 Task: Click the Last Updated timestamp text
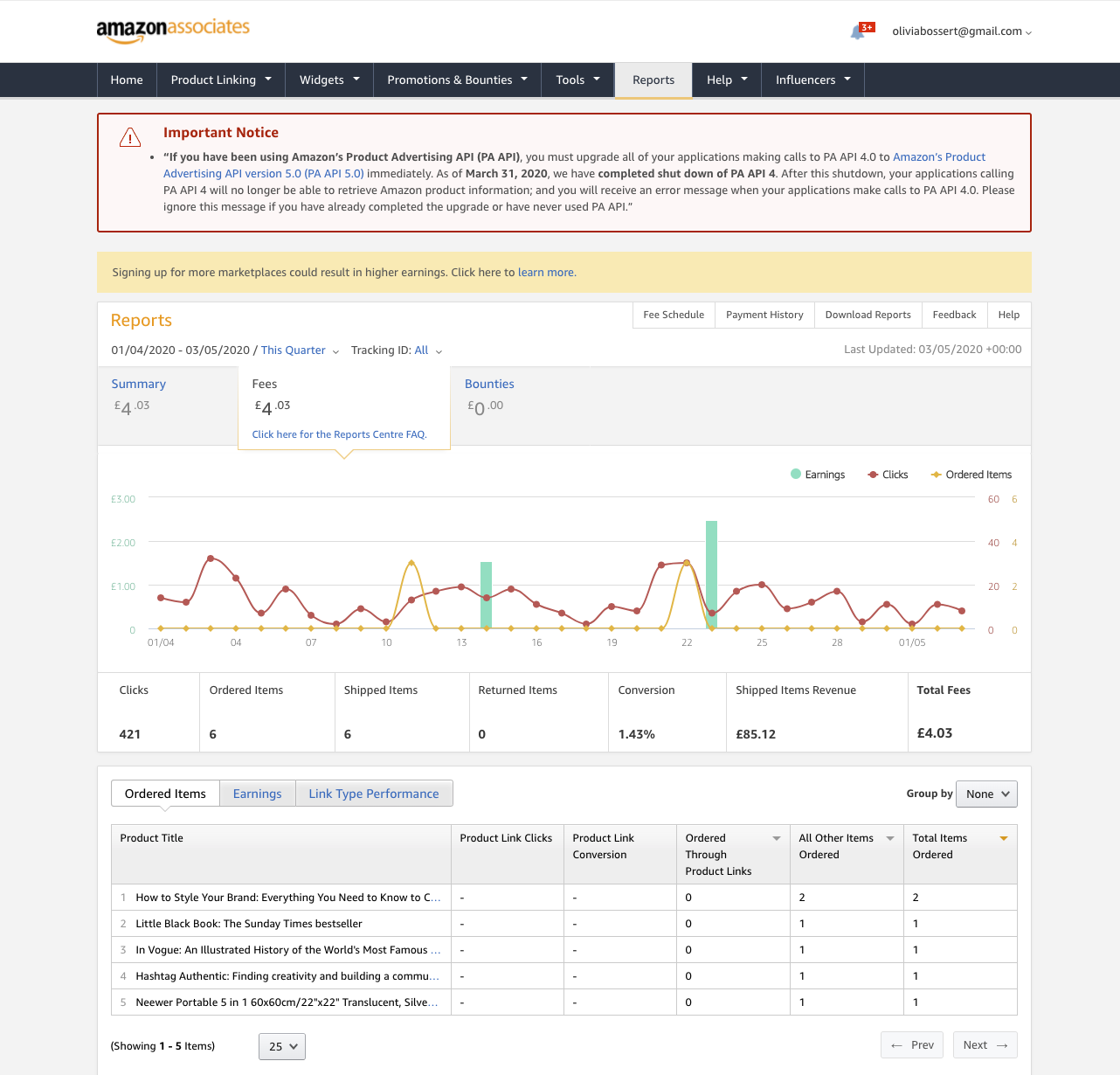(932, 349)
